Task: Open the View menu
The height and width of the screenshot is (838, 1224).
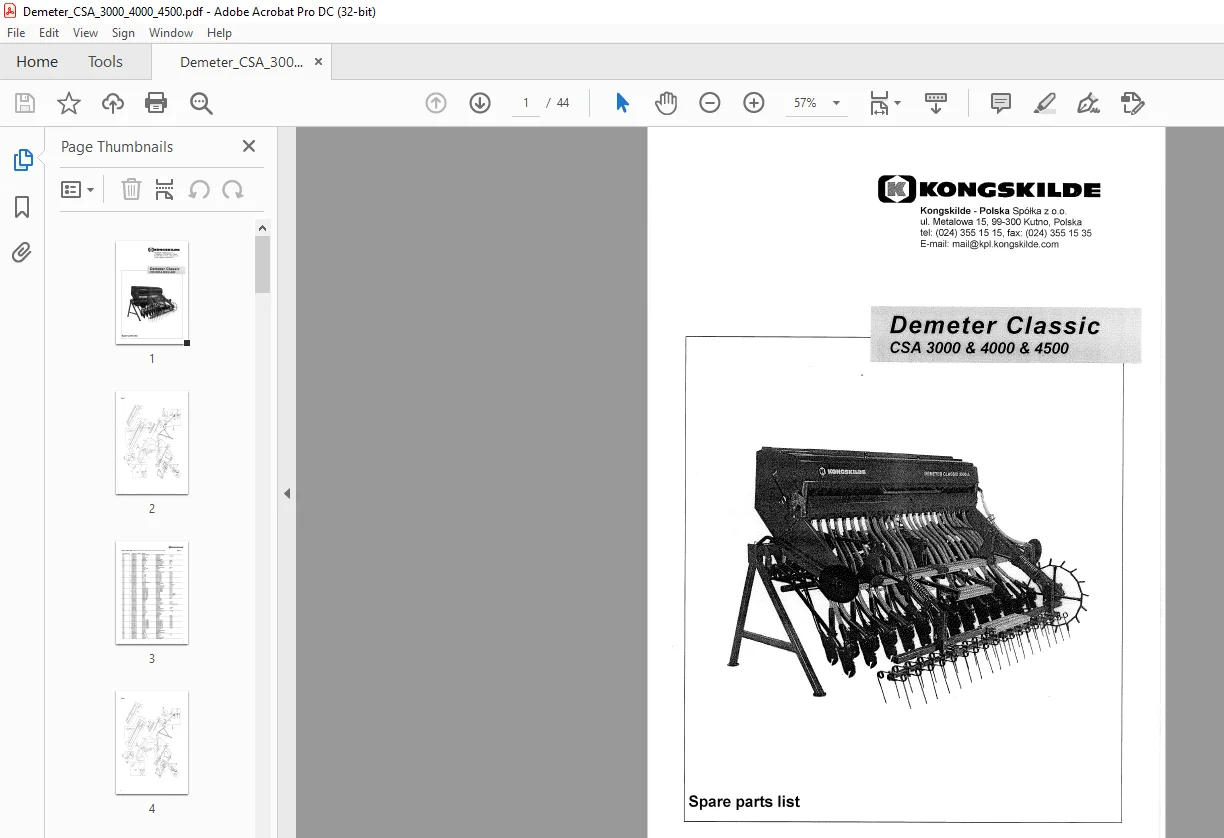Action: [x=86, y=33]
